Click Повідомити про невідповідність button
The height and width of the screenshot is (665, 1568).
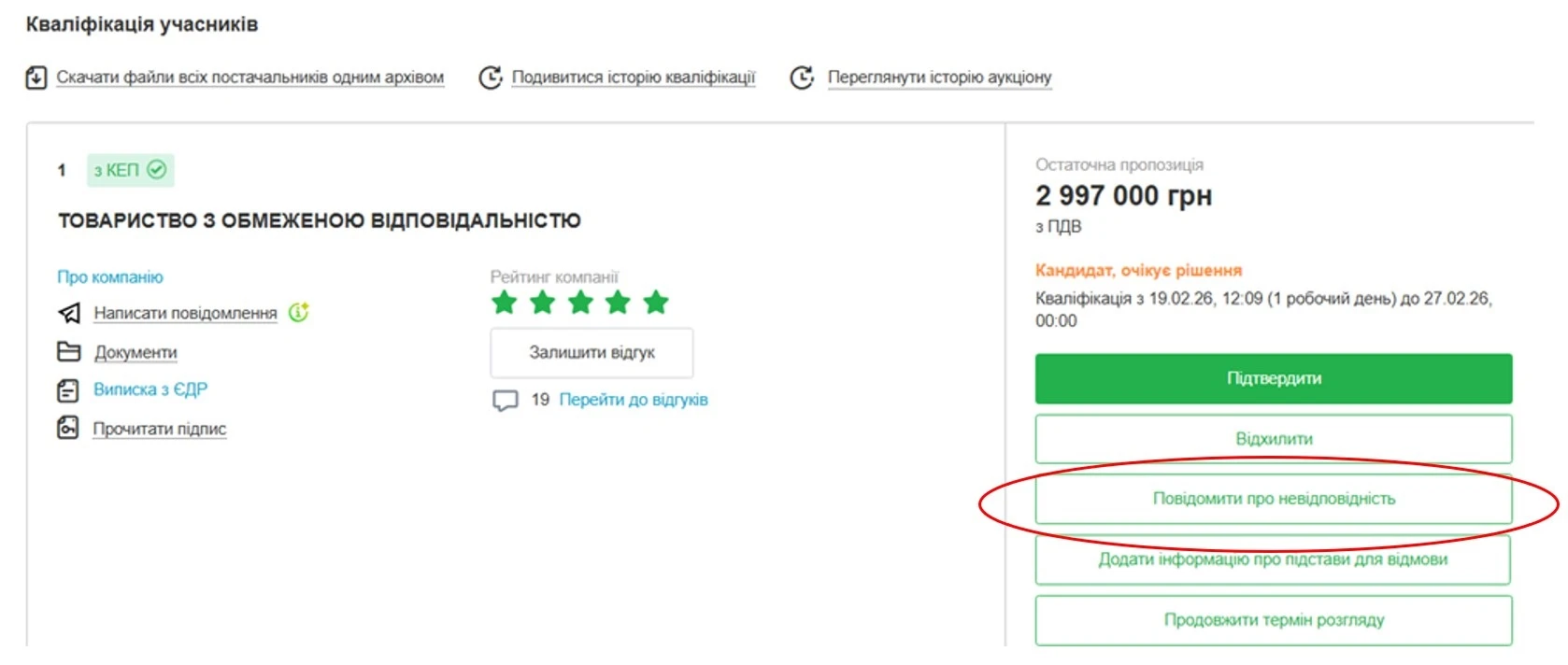tap(1273, 499)
